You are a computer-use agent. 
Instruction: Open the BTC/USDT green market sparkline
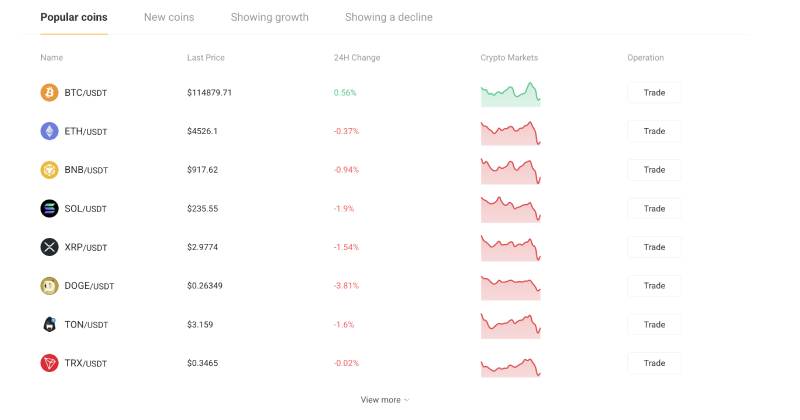tap(510, 93)
